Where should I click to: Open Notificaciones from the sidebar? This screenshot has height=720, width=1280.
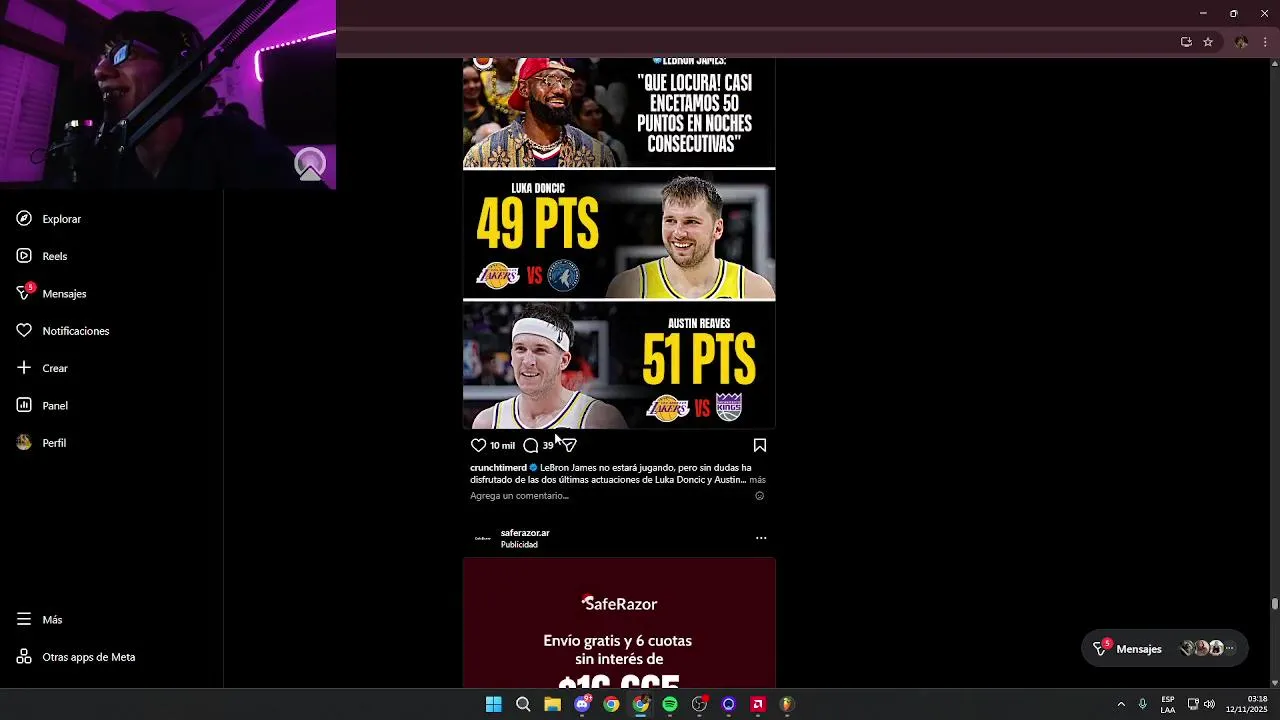point(63,331)
